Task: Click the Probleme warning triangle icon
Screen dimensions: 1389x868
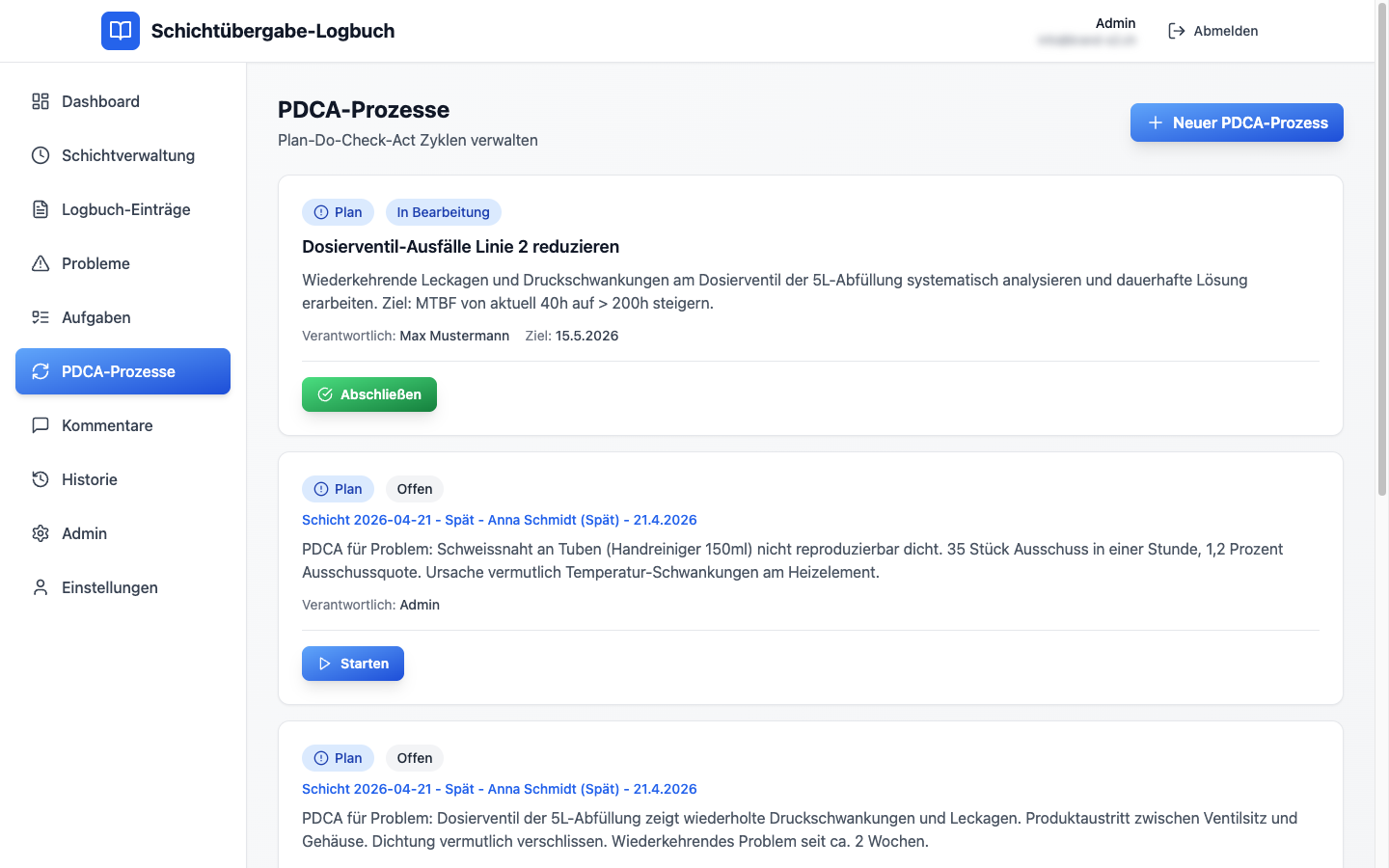Action: click(x=41, y=263)
